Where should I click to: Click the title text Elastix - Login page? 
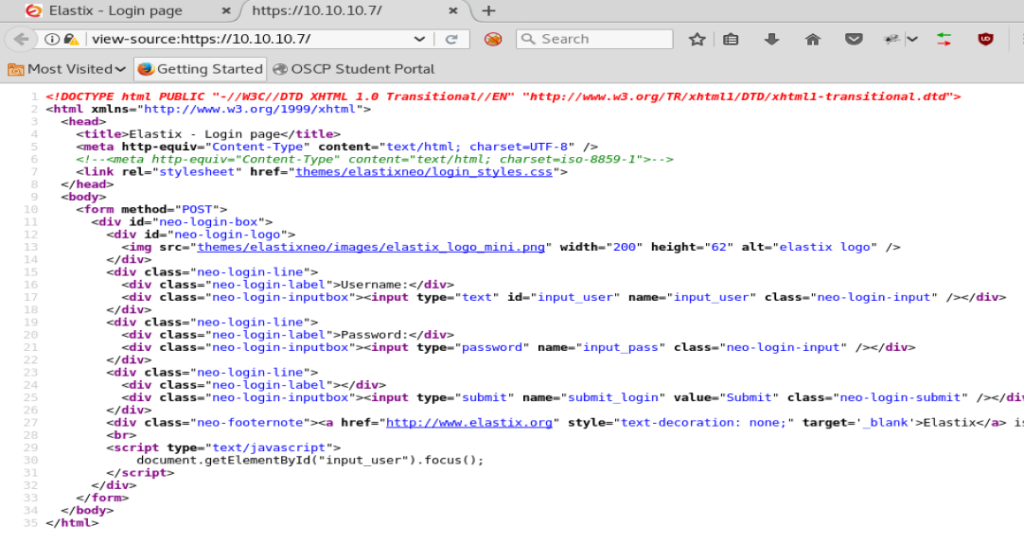point(204,134)
